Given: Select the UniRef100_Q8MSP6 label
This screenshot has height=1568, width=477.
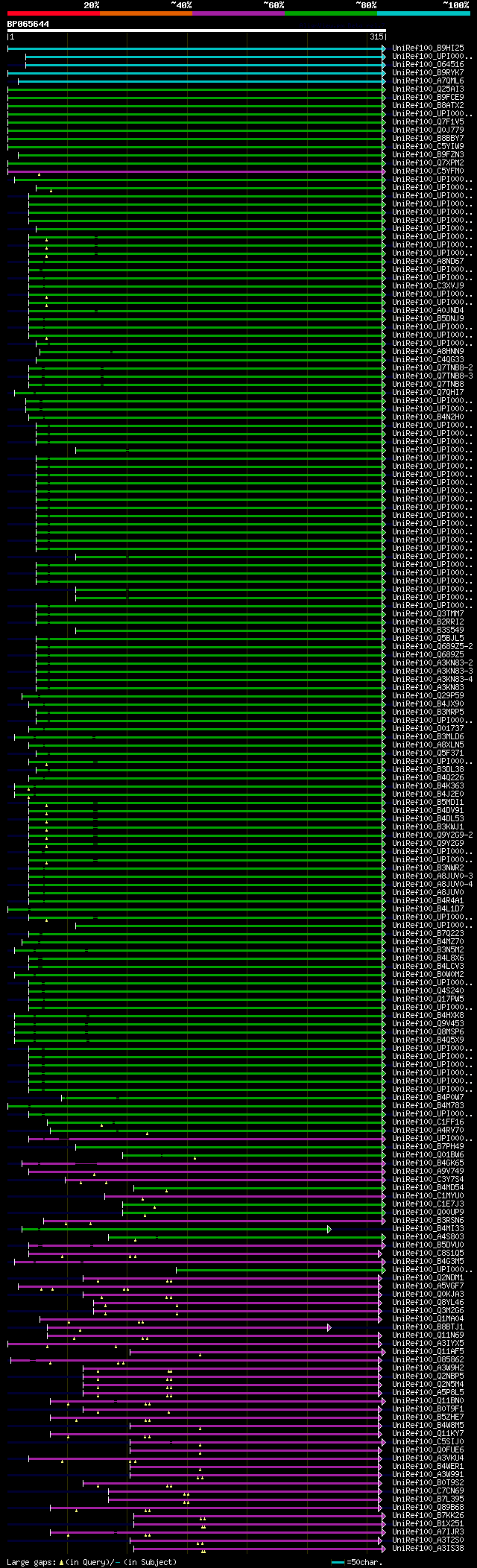Looking at the screenshot, I should click(428, 1032).
